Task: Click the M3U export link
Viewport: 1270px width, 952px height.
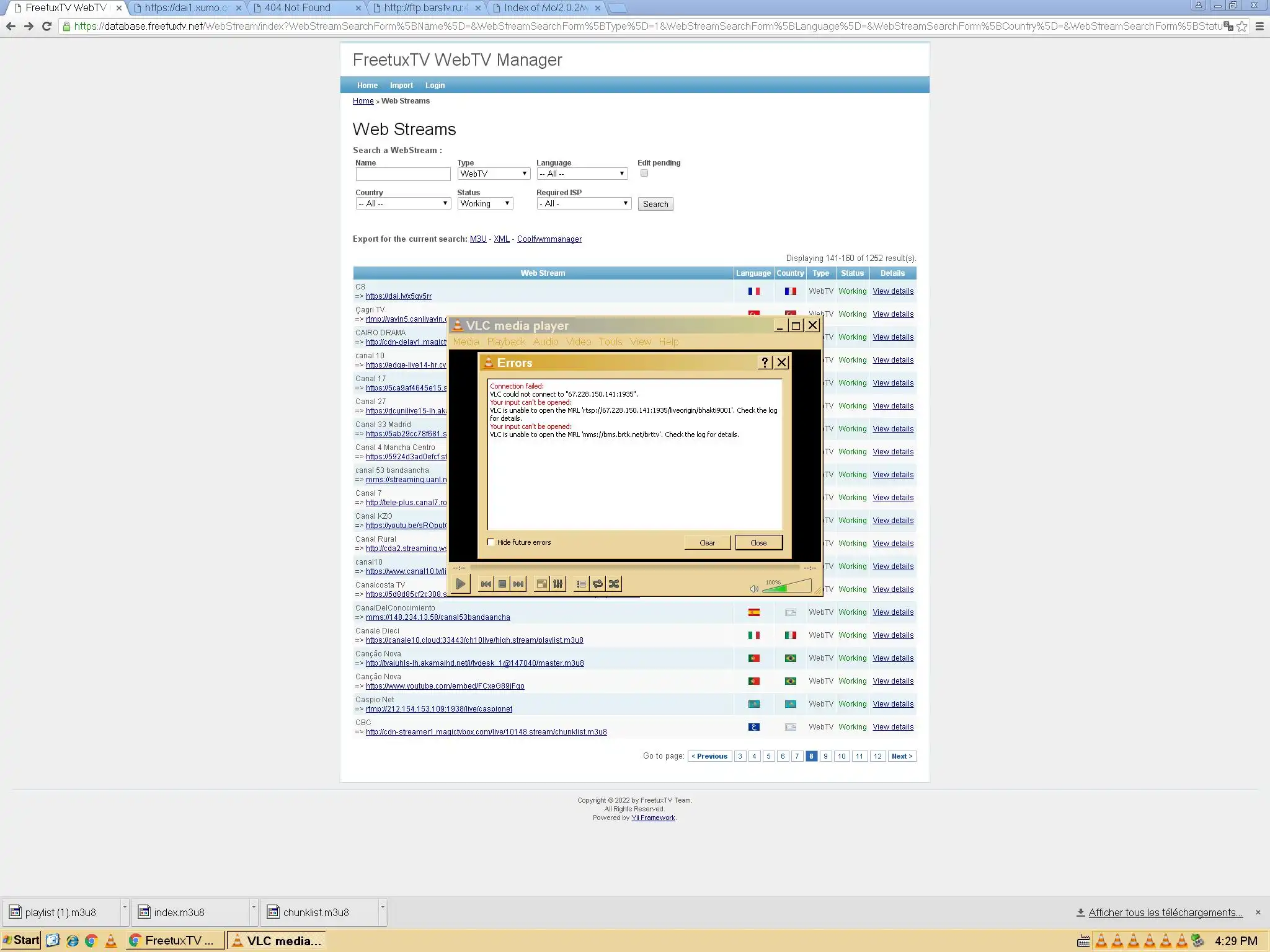Action: (478, 239)
